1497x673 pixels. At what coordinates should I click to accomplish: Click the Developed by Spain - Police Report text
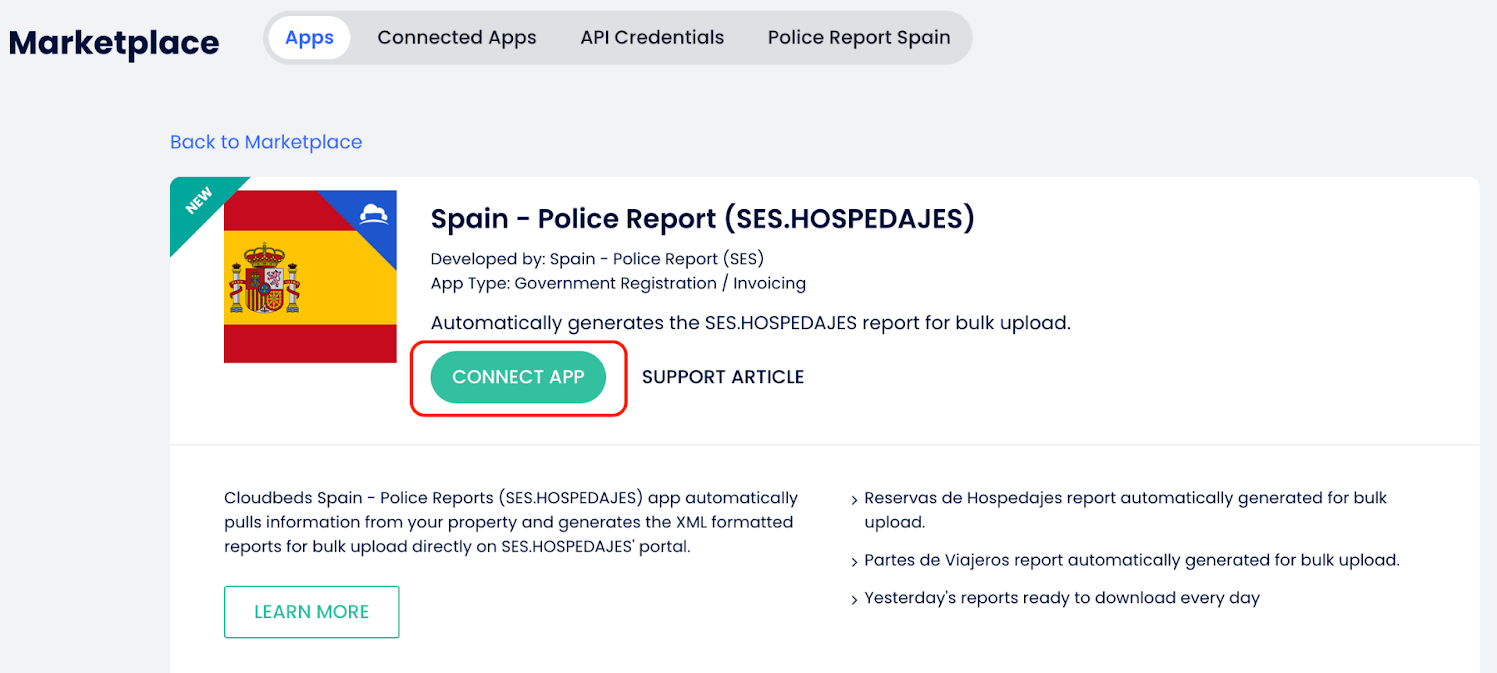coord(597,259)
